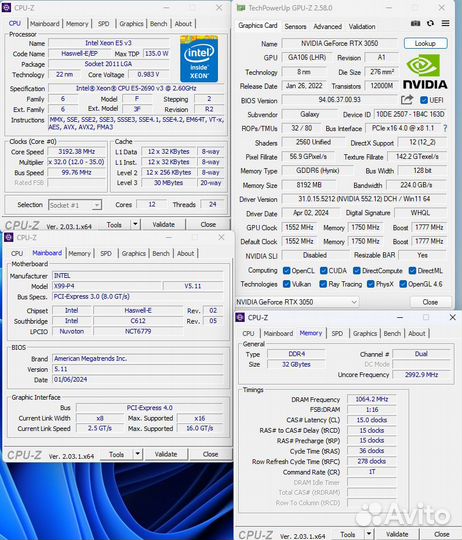This screenshot has height=540, width=462.
Task: Open Validation tab in GPU-Z
Action: click(x=362, y=27)
